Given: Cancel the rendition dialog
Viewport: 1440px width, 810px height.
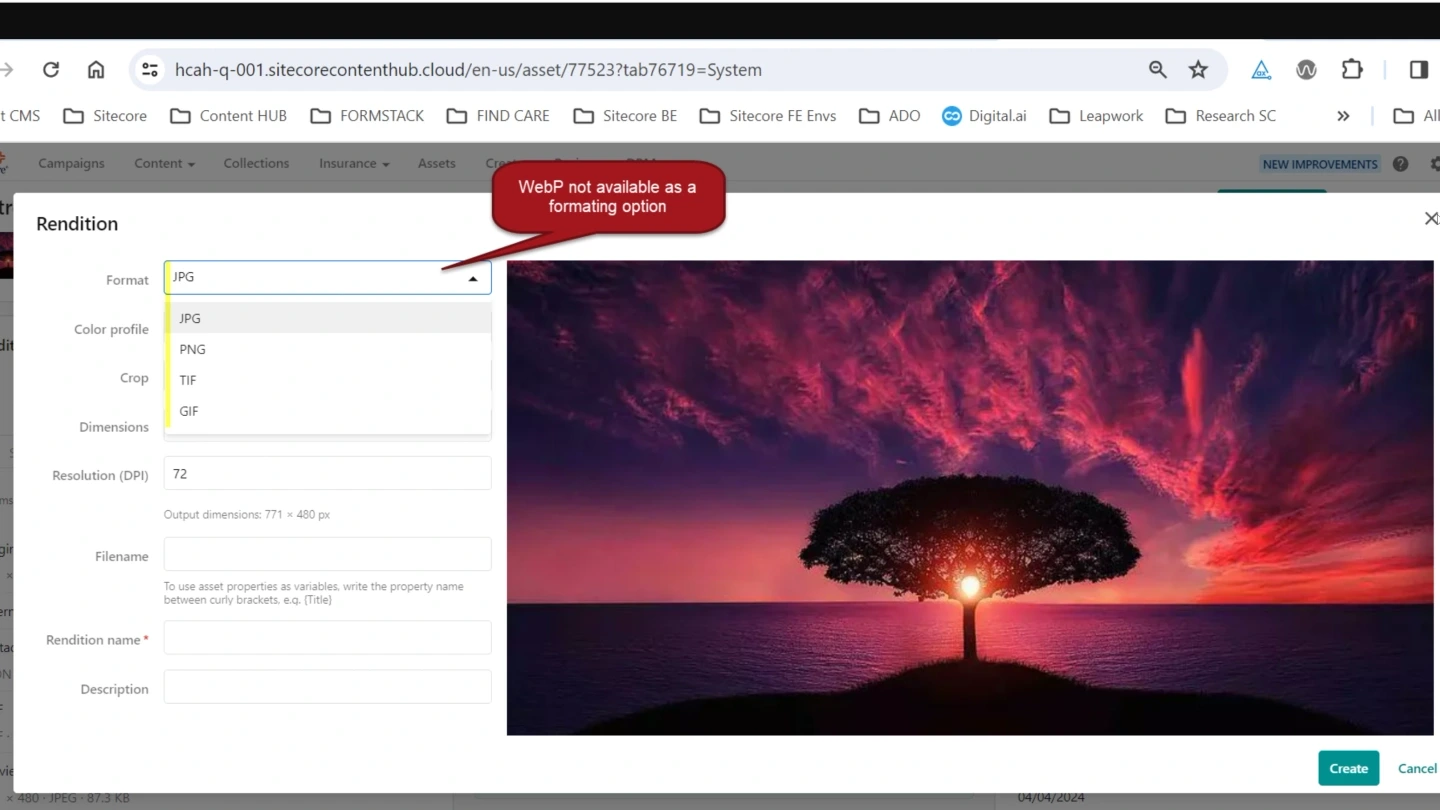Looking at the screenshot, I should [1416, 768].
